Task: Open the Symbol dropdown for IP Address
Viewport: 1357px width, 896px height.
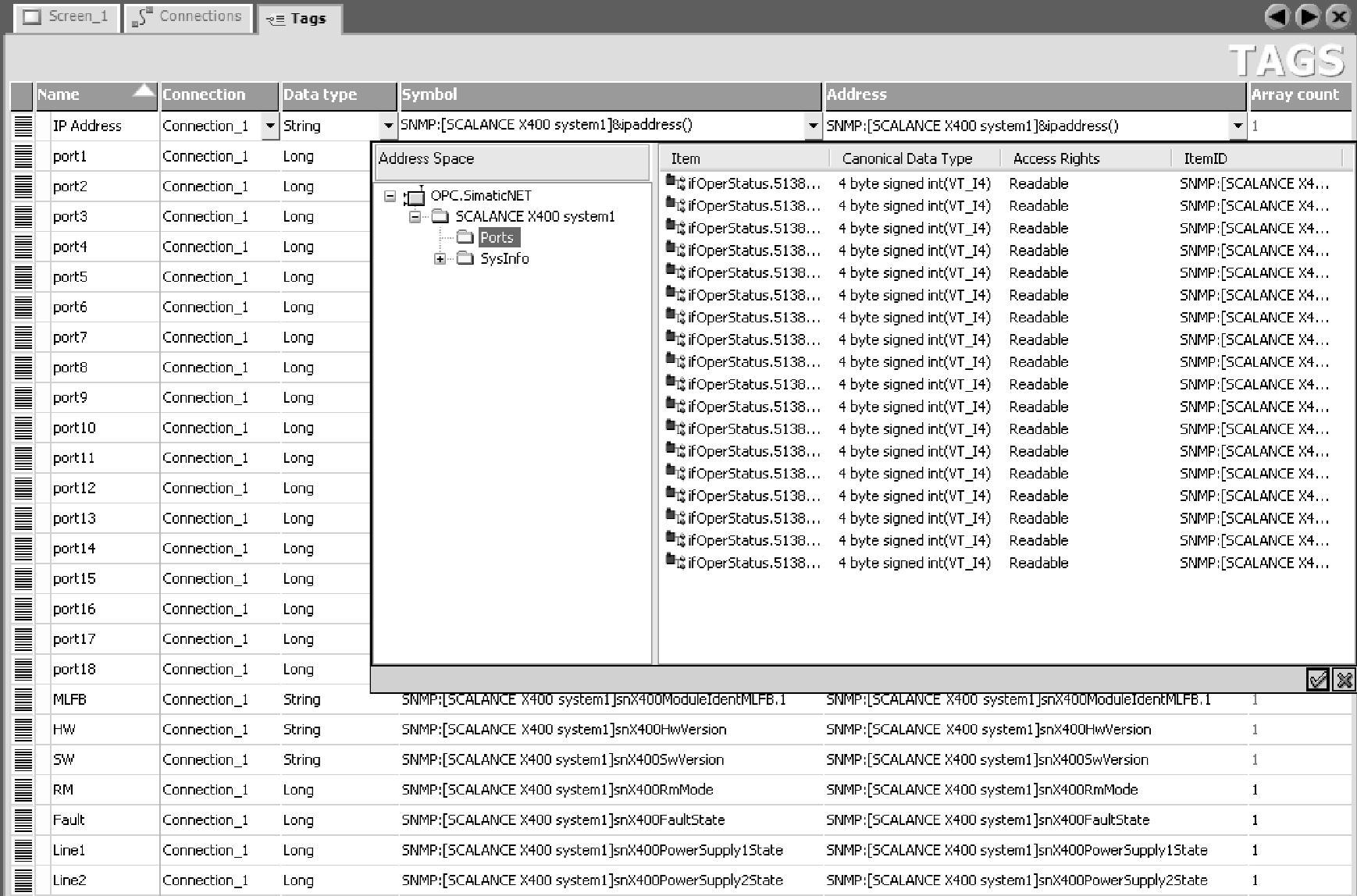Action: coord(813,126)
